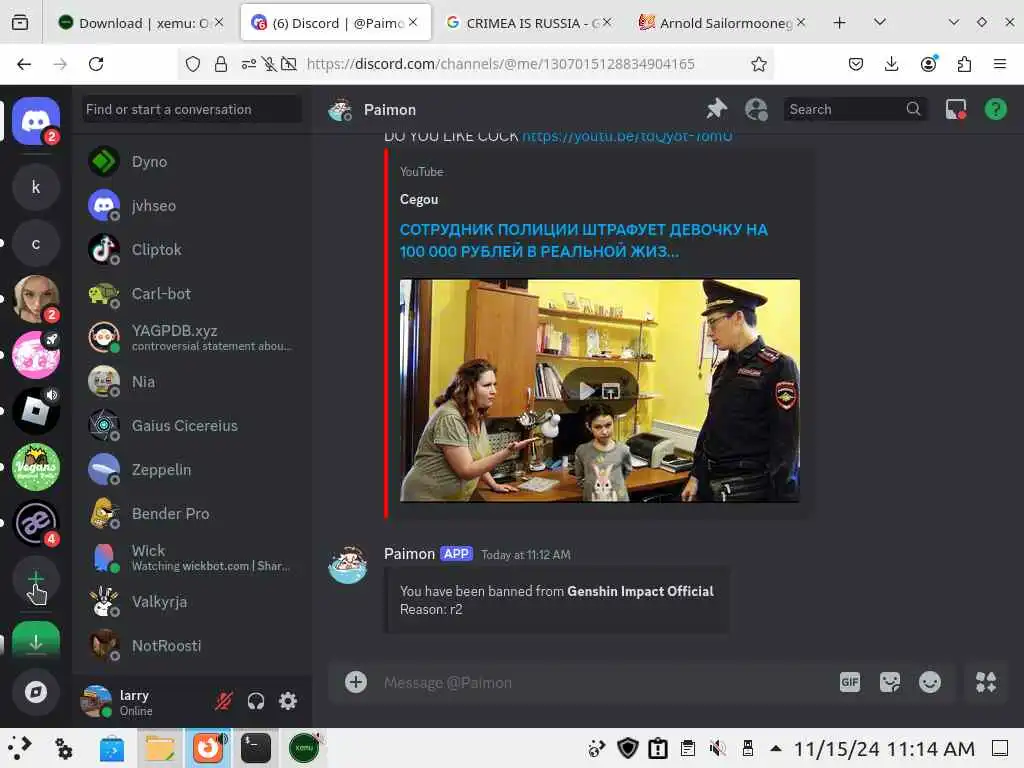Bookmark this page with star icon
The height and width of the screenshot is (768, 1024).
(758, 64)
